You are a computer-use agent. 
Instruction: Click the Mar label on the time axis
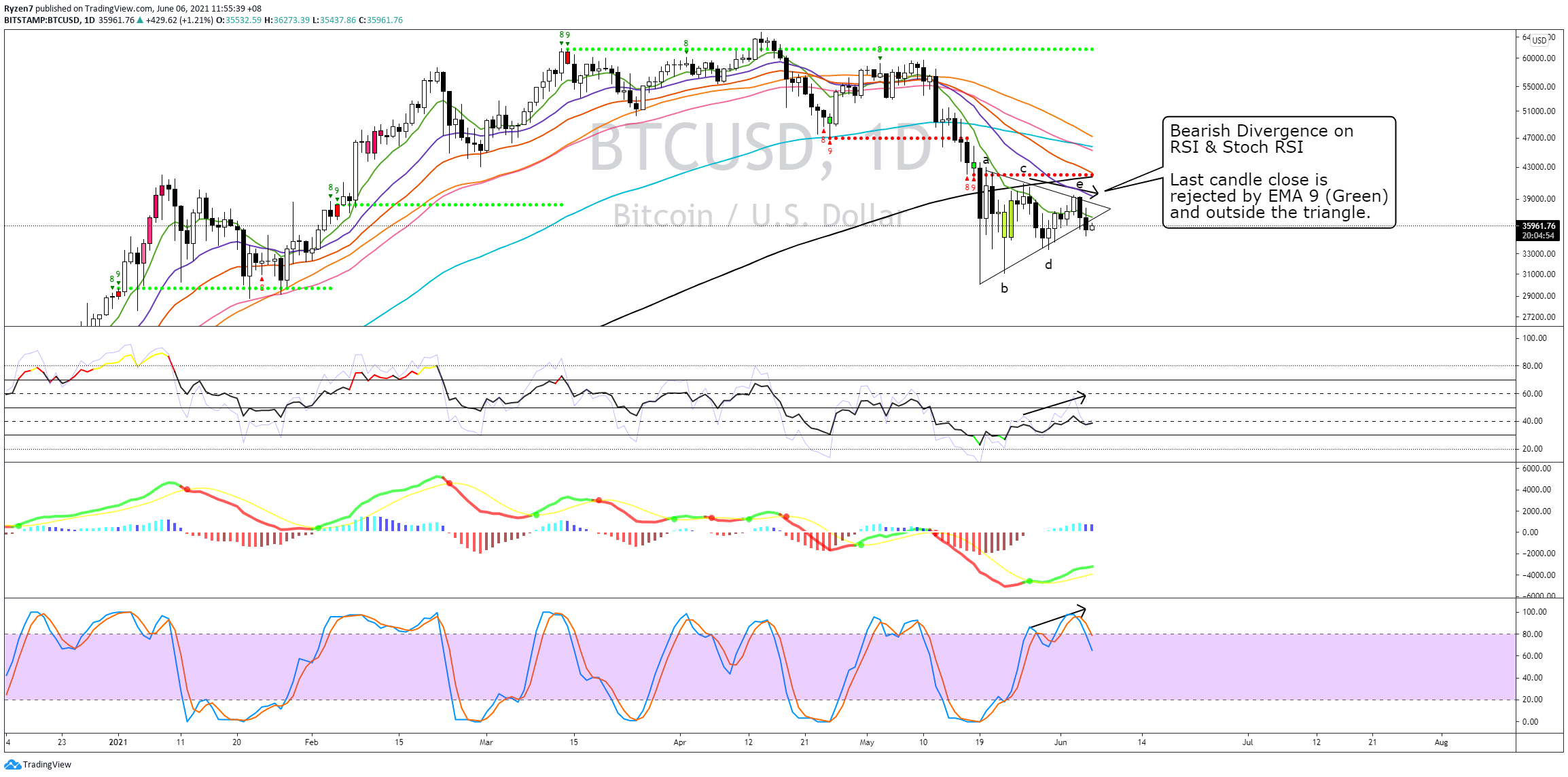pos(486,742)
